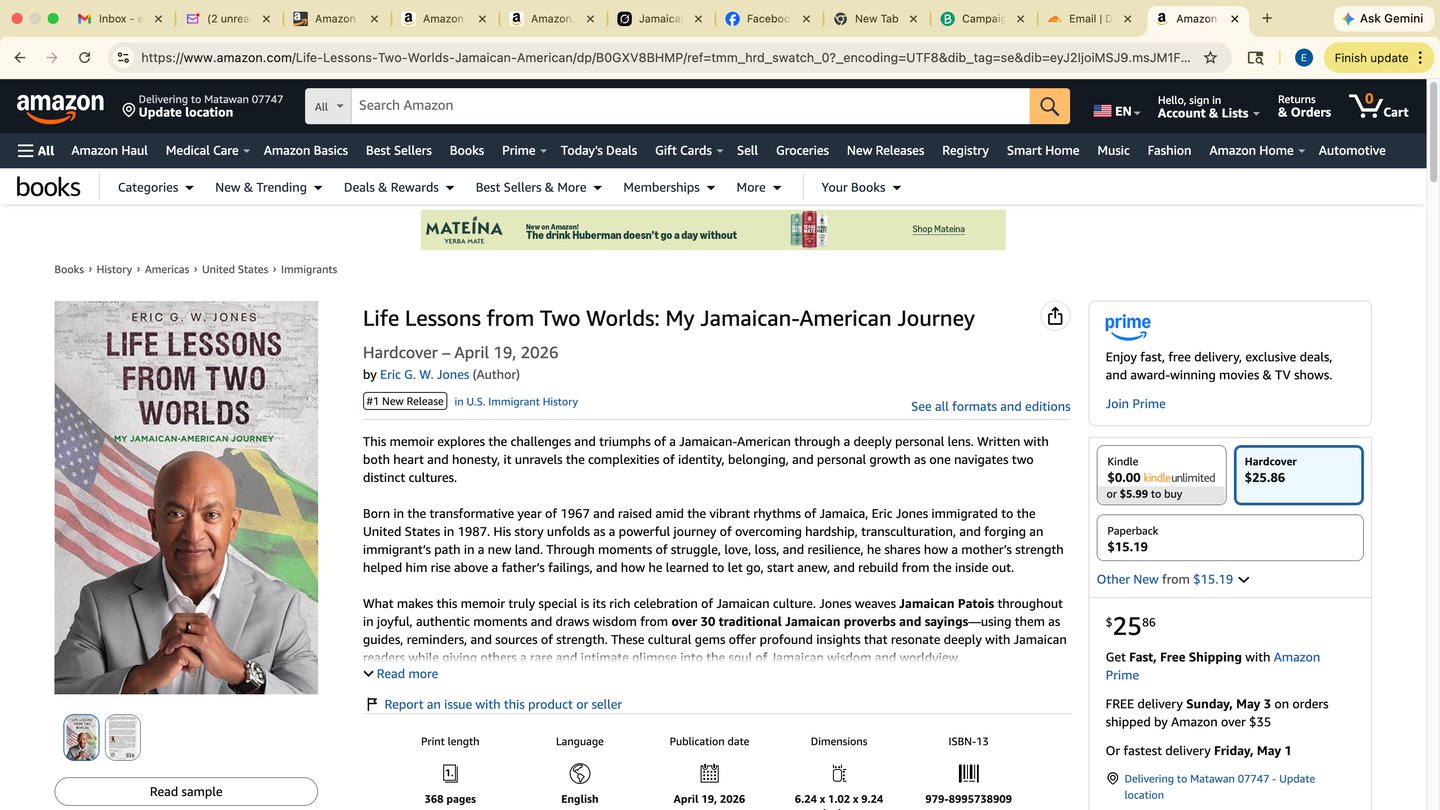
Task: Select the Kindle format option
Action: (x=1161, y=475)
